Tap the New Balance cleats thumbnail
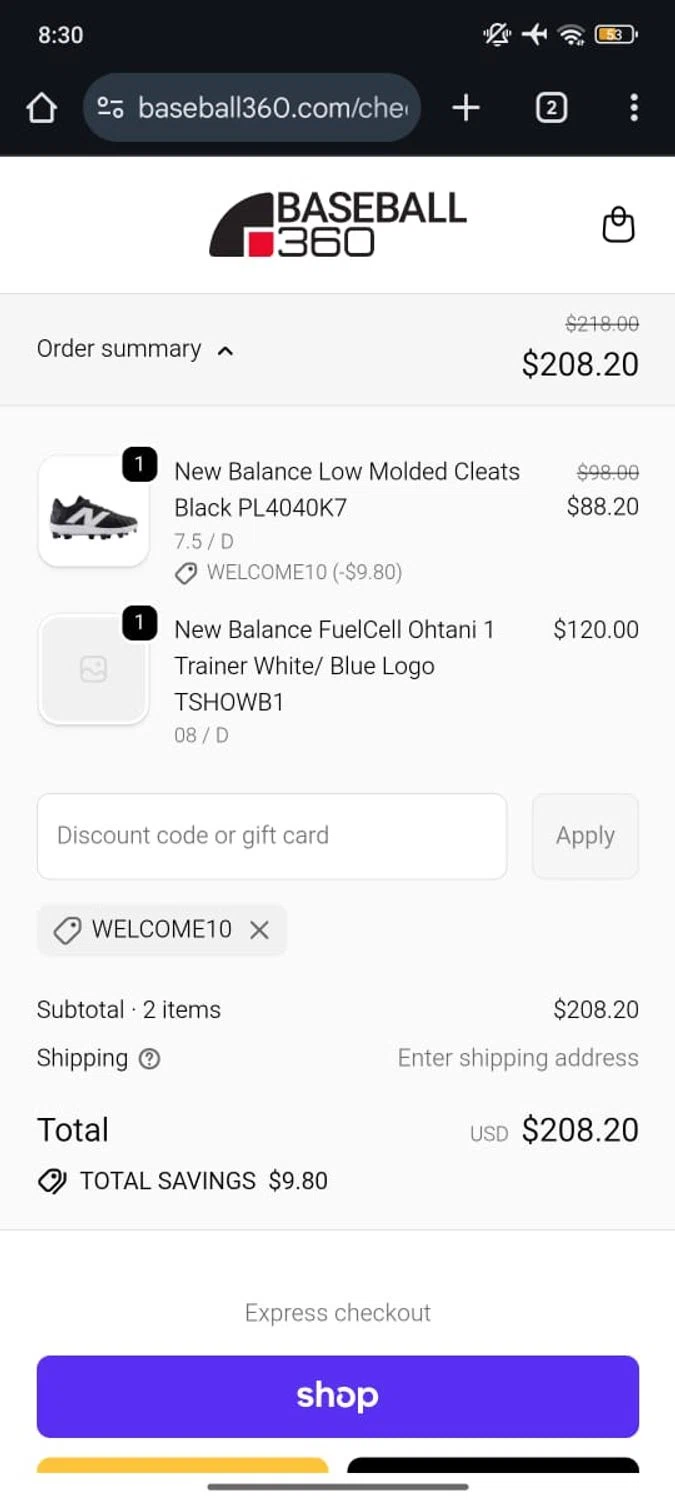Image resolution: width=675 pixels, height=1500 pixels. 93,511
